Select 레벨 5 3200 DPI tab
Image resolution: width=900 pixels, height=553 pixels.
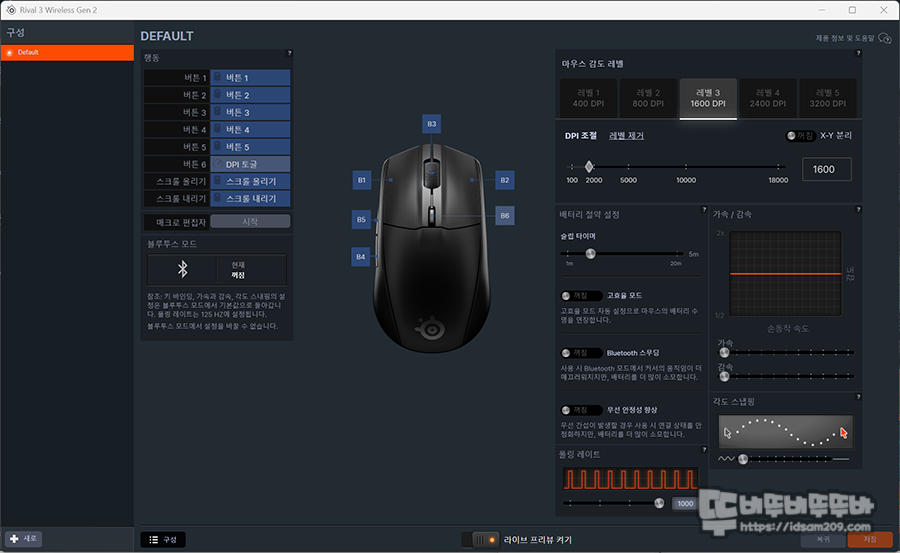pyautogui.click(x=827, y=98)
